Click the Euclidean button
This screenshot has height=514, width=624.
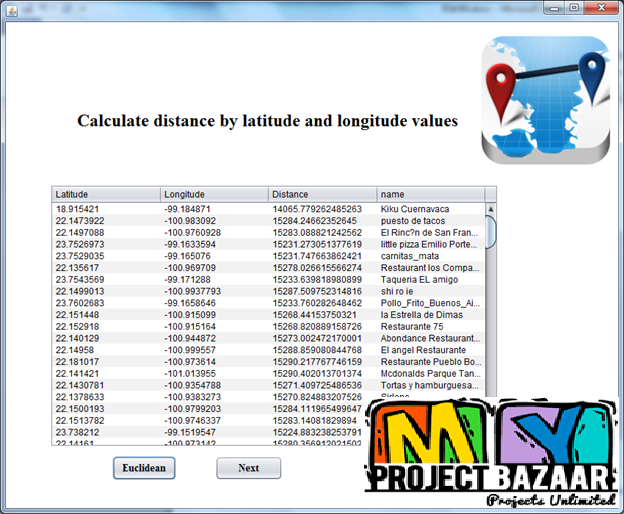pos(144,468)
